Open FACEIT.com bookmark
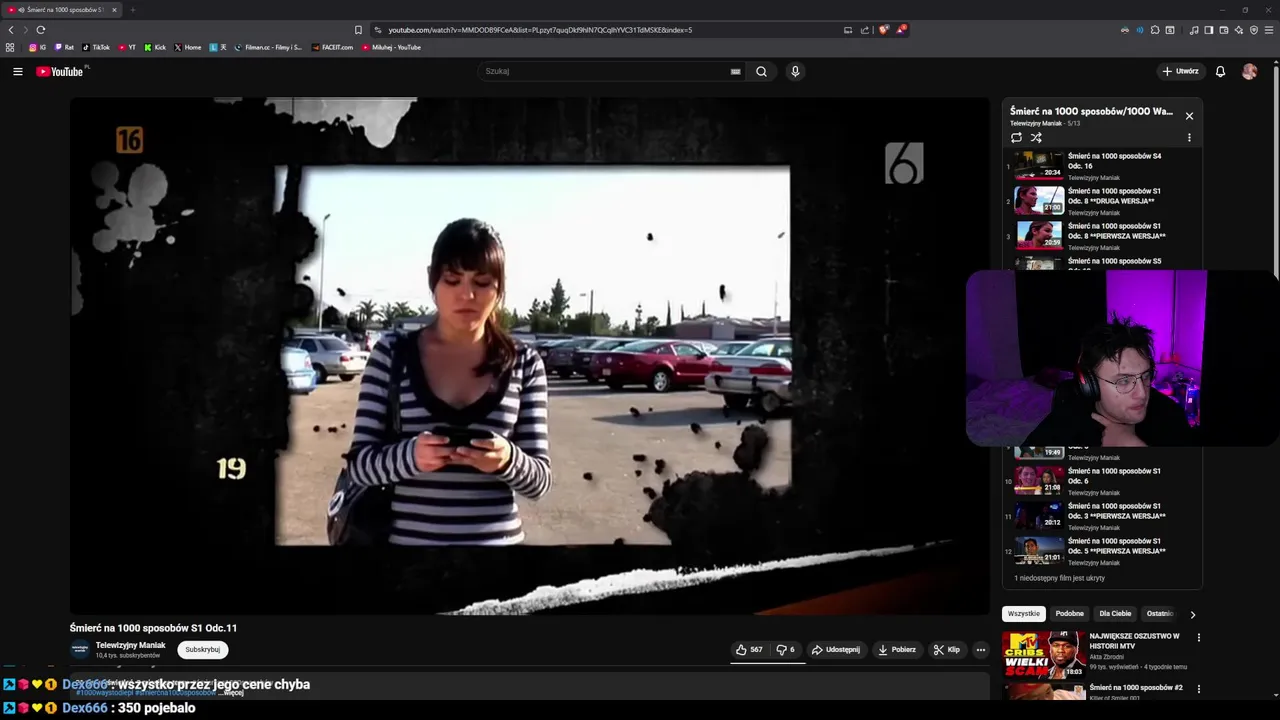 (333, 47)
